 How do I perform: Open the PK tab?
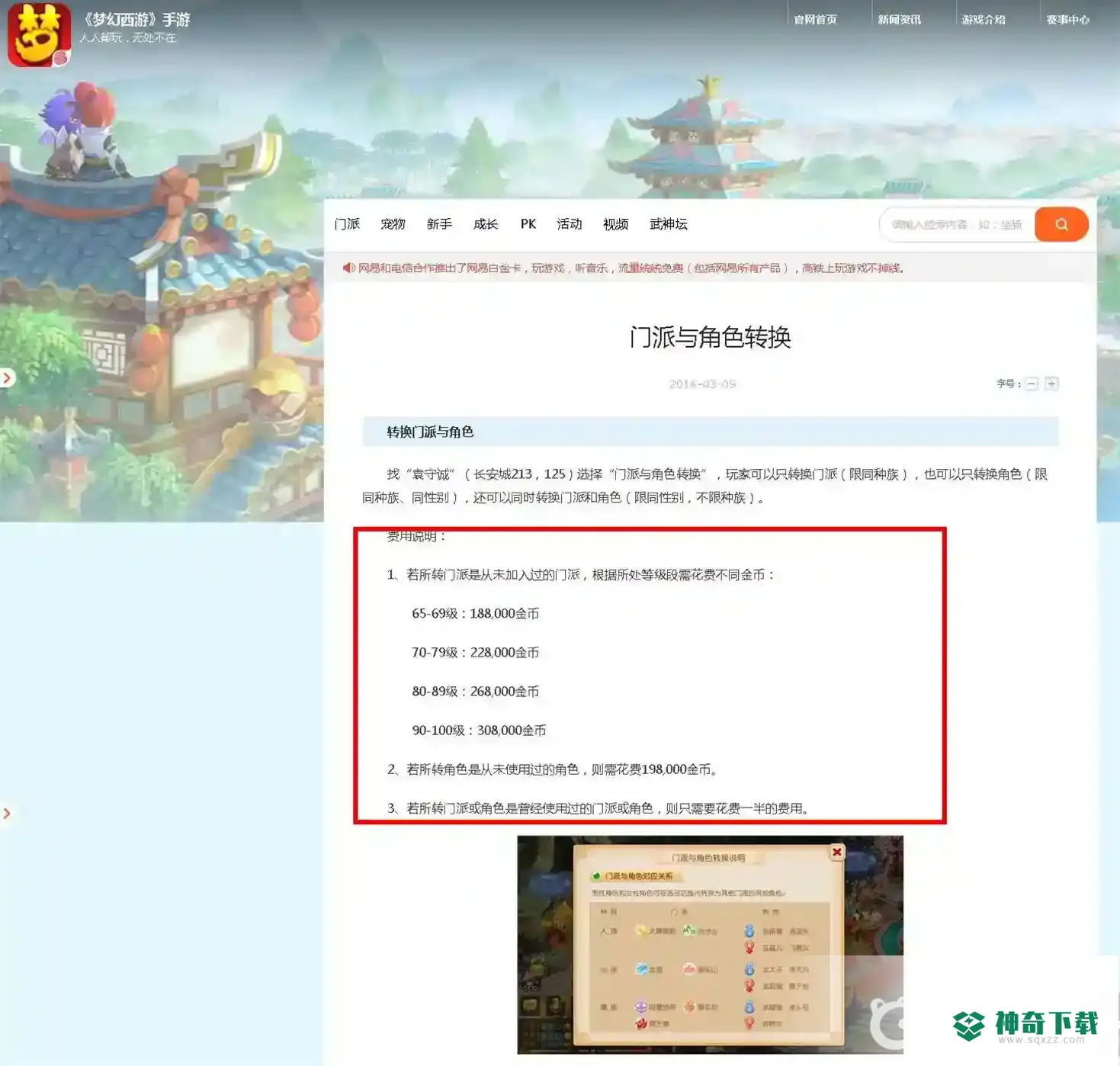pyautogui.click(x=528, y=224)
